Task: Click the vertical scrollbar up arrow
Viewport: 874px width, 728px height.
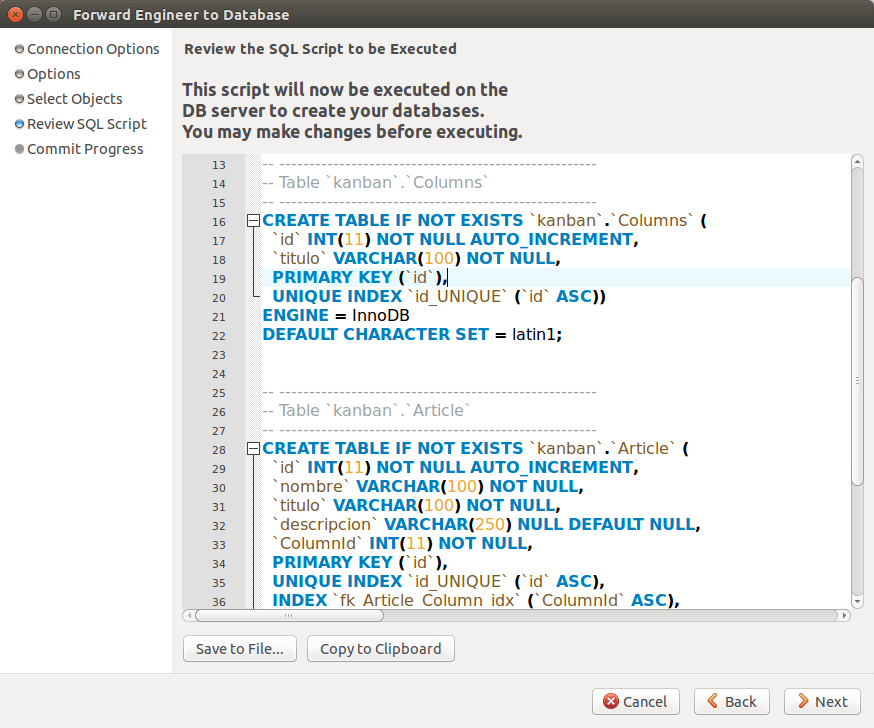Action: coord(857,162)
